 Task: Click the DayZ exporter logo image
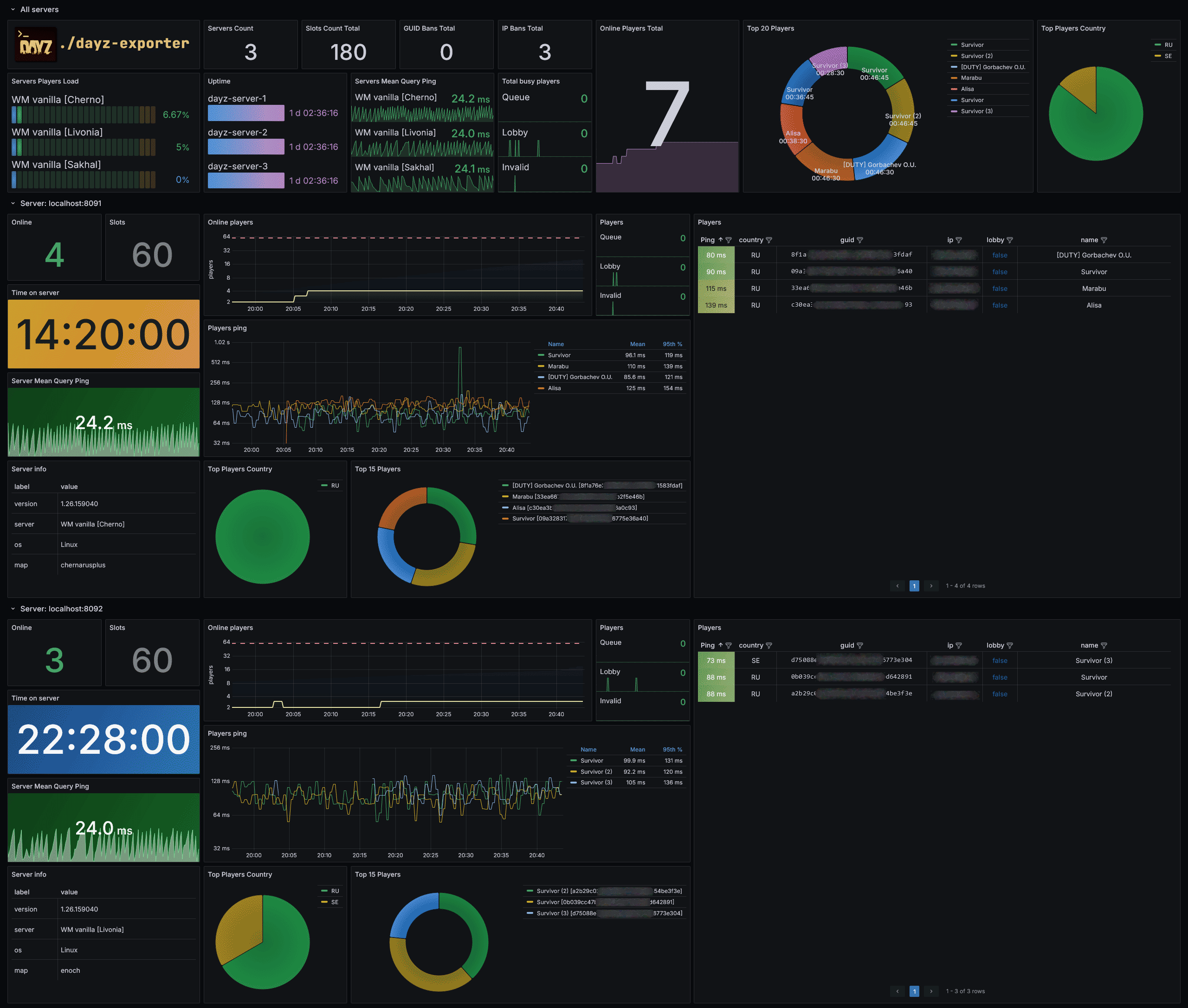coord(36,45)
